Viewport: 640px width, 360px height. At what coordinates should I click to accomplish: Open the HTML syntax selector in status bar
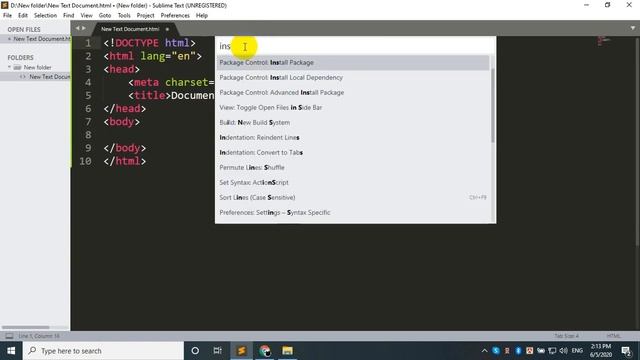tap(613, 336)
